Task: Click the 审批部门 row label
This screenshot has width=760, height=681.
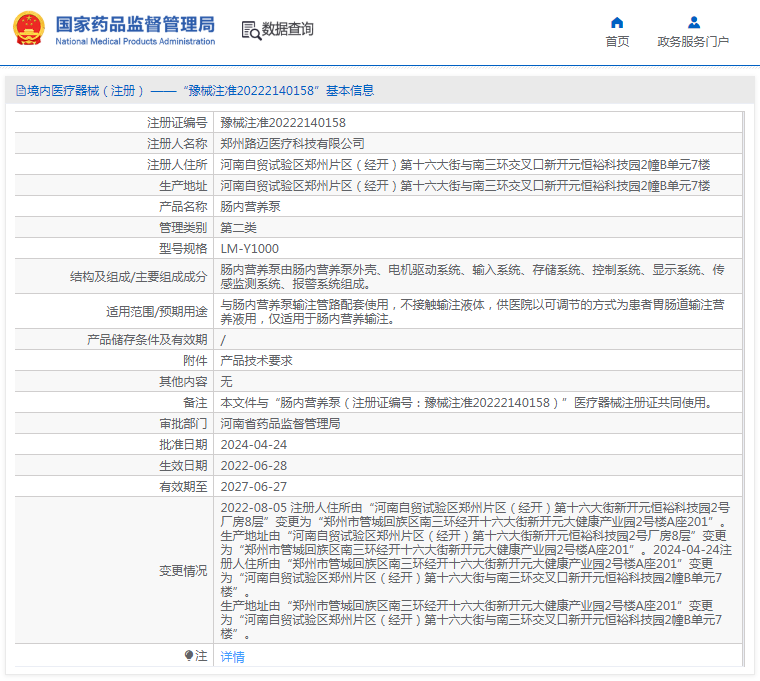Action: pyautogui.click(x=183, y=424)
